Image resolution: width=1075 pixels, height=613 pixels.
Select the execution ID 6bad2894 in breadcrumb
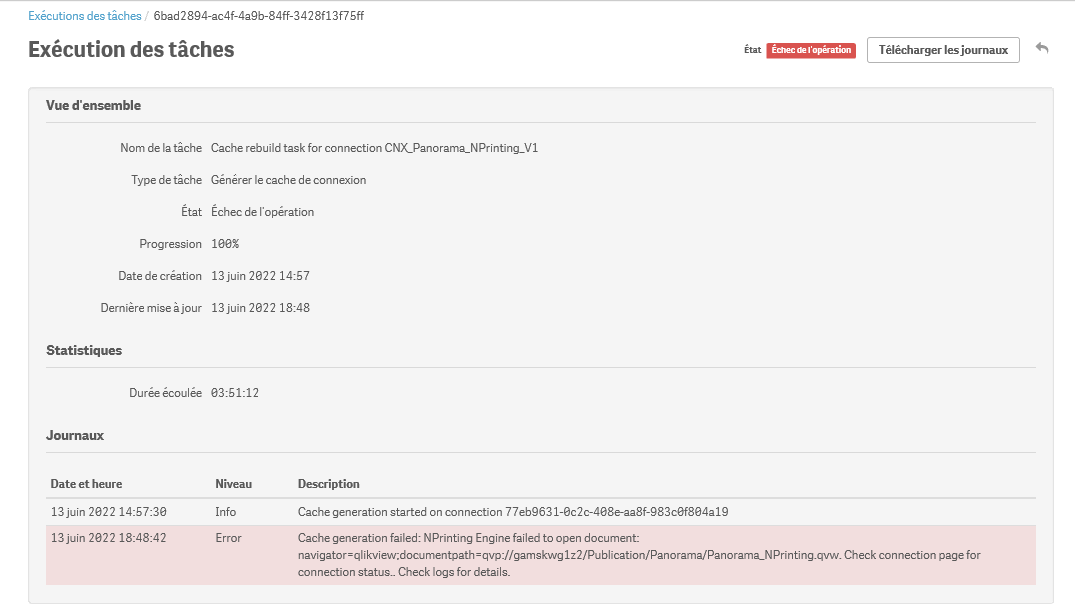(258, 16)
